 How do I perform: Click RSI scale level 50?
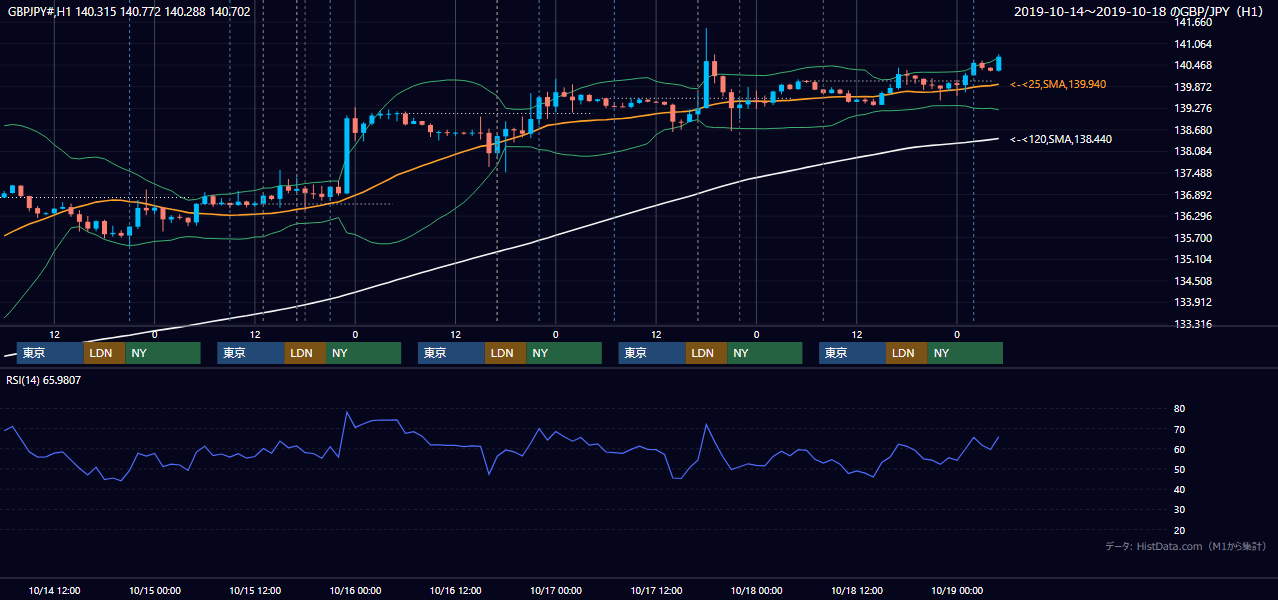click(1179, 469)
